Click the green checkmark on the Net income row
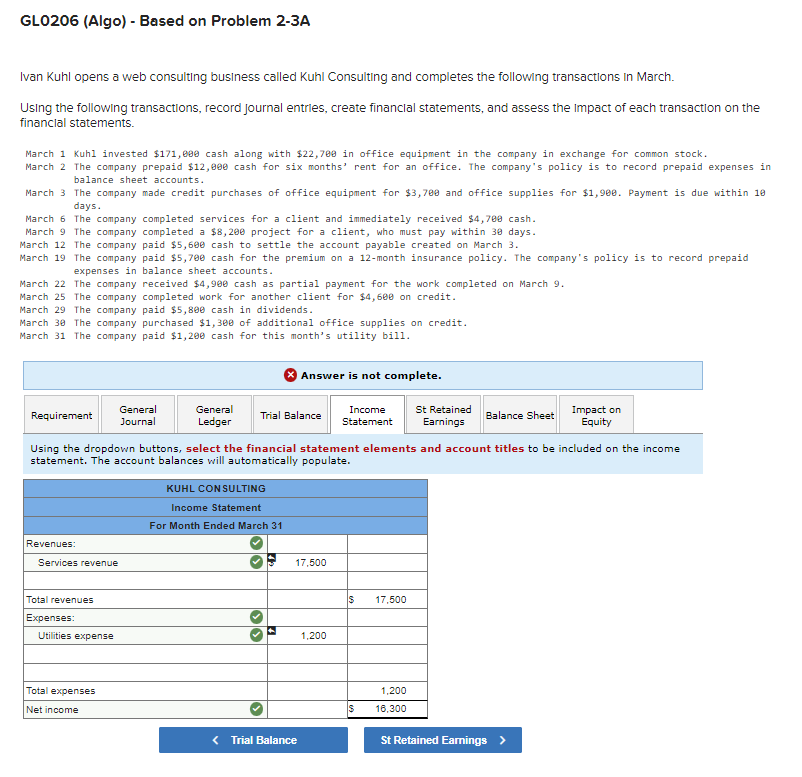 click(x=256, y=710)
